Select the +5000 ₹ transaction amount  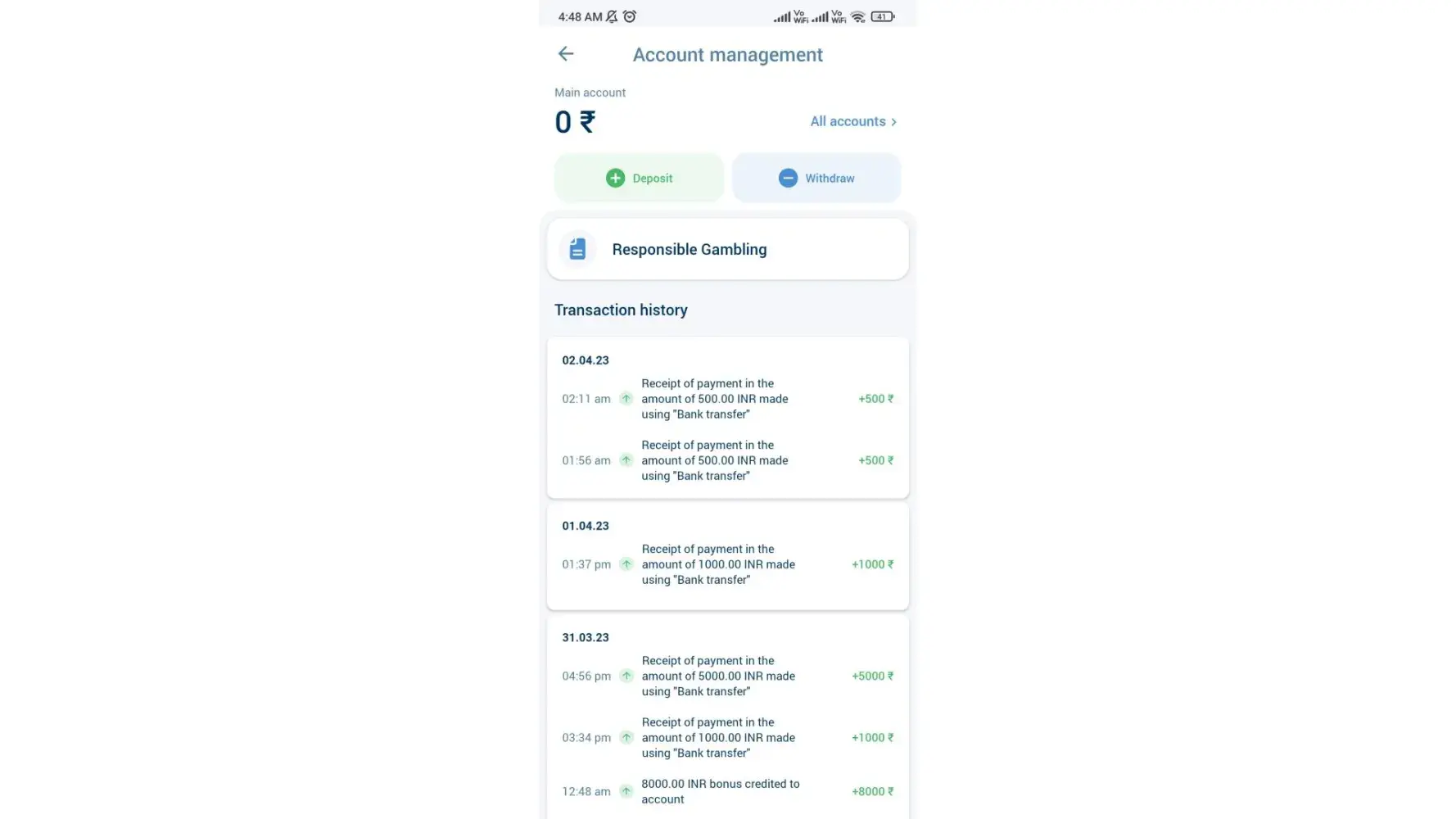coord(872,676)
